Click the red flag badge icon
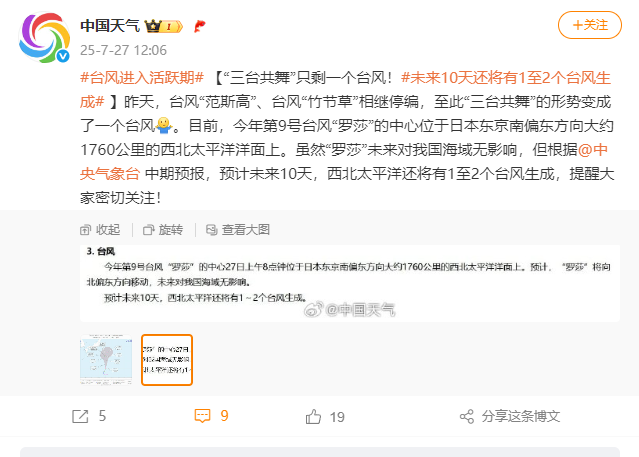This screenshot has width=639, height=457. (199, 26)
